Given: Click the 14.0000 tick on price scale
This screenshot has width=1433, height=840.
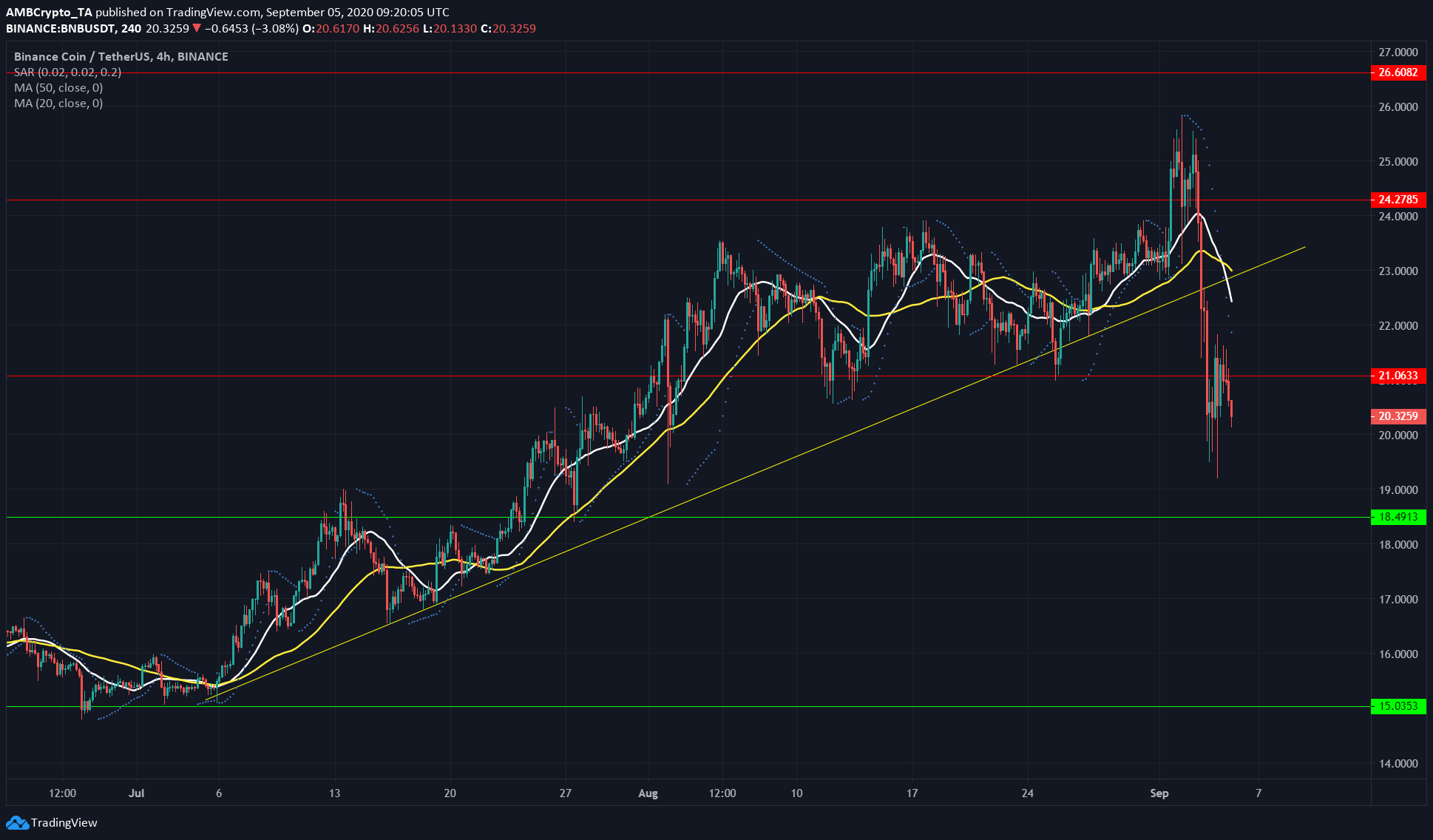Looking at the screenshot, I should [x=1398, y=763].
